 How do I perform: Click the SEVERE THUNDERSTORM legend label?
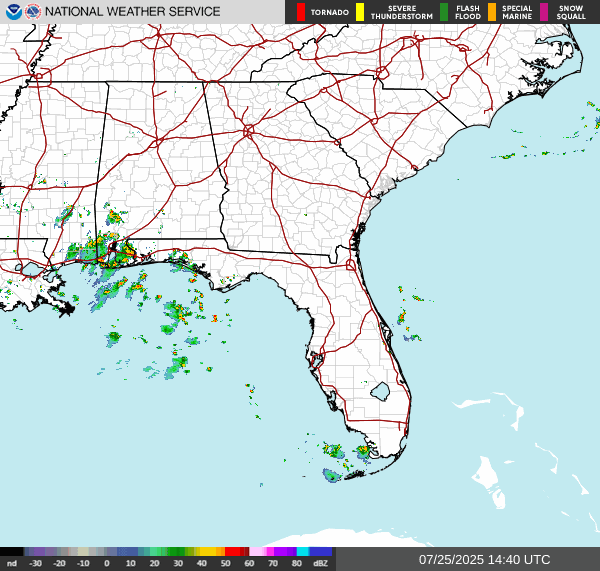402,12
